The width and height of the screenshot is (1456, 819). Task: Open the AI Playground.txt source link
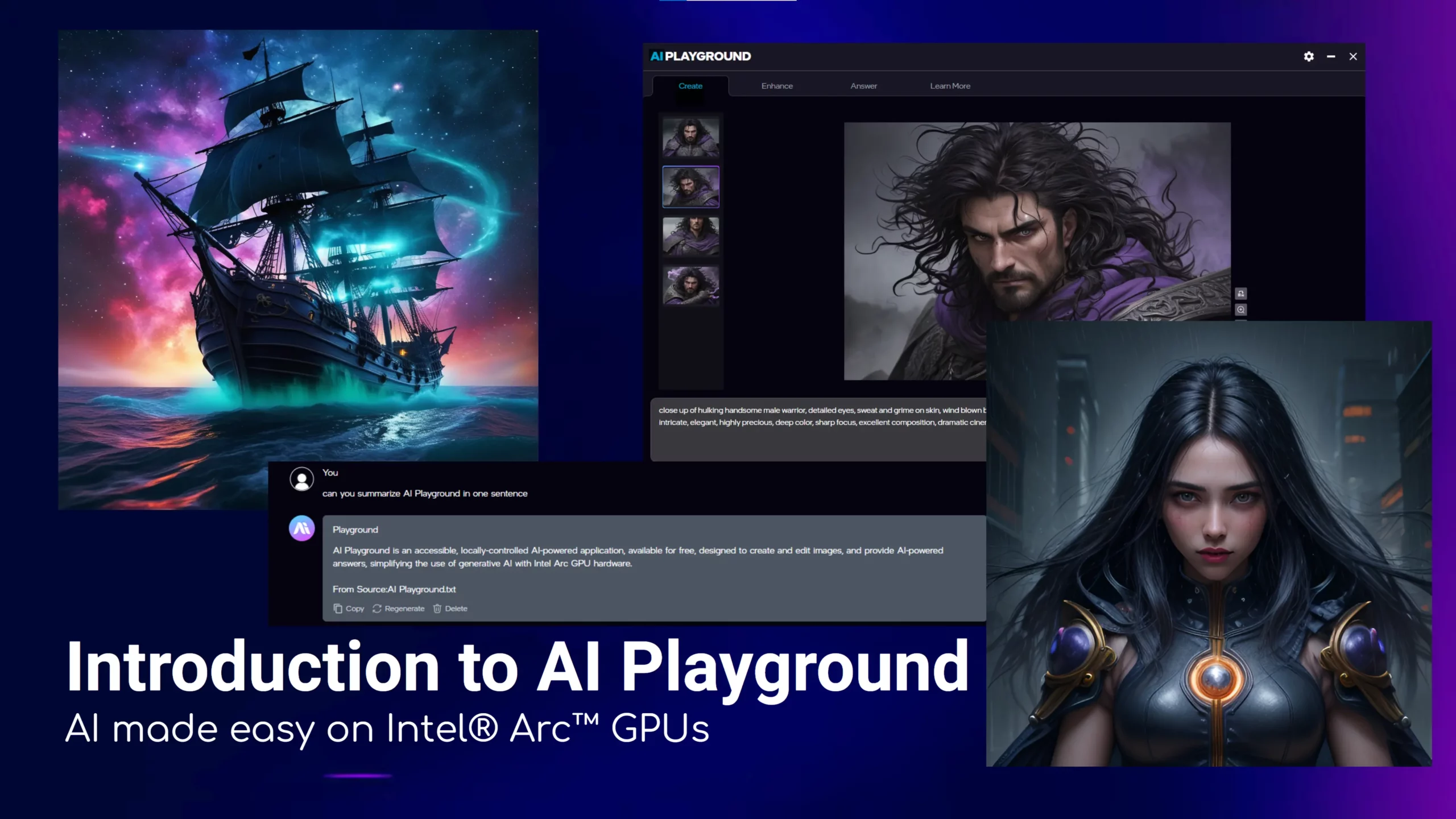[421, 590]
